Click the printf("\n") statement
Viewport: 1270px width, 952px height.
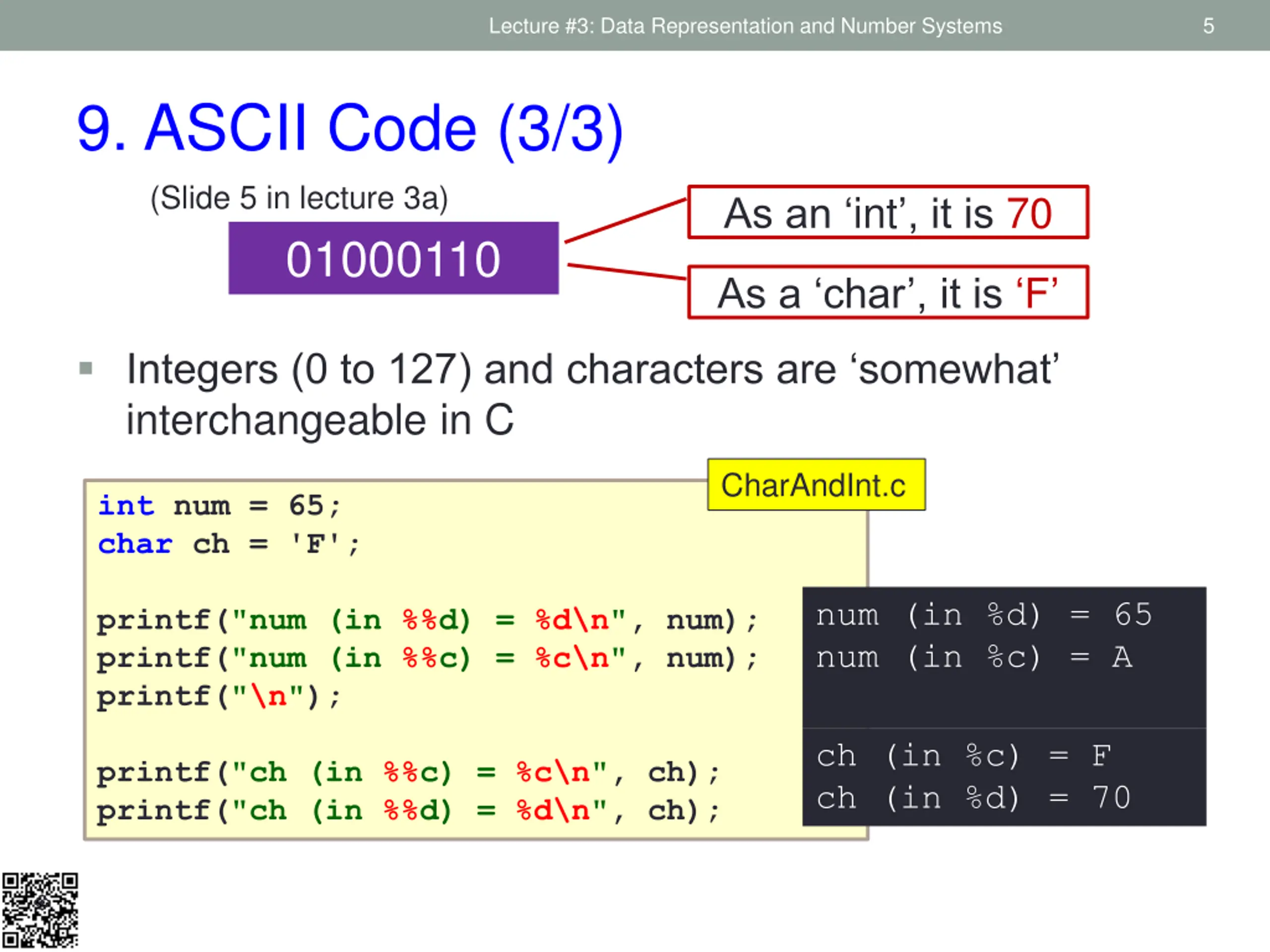[219, 697]
